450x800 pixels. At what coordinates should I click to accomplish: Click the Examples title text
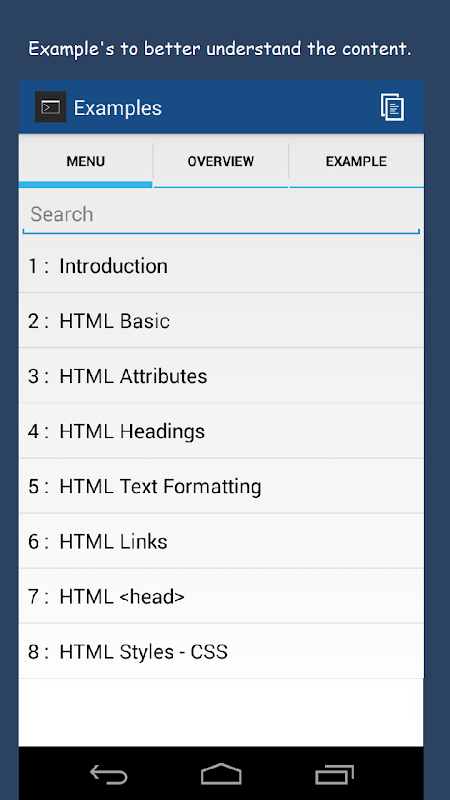[118, 108]
